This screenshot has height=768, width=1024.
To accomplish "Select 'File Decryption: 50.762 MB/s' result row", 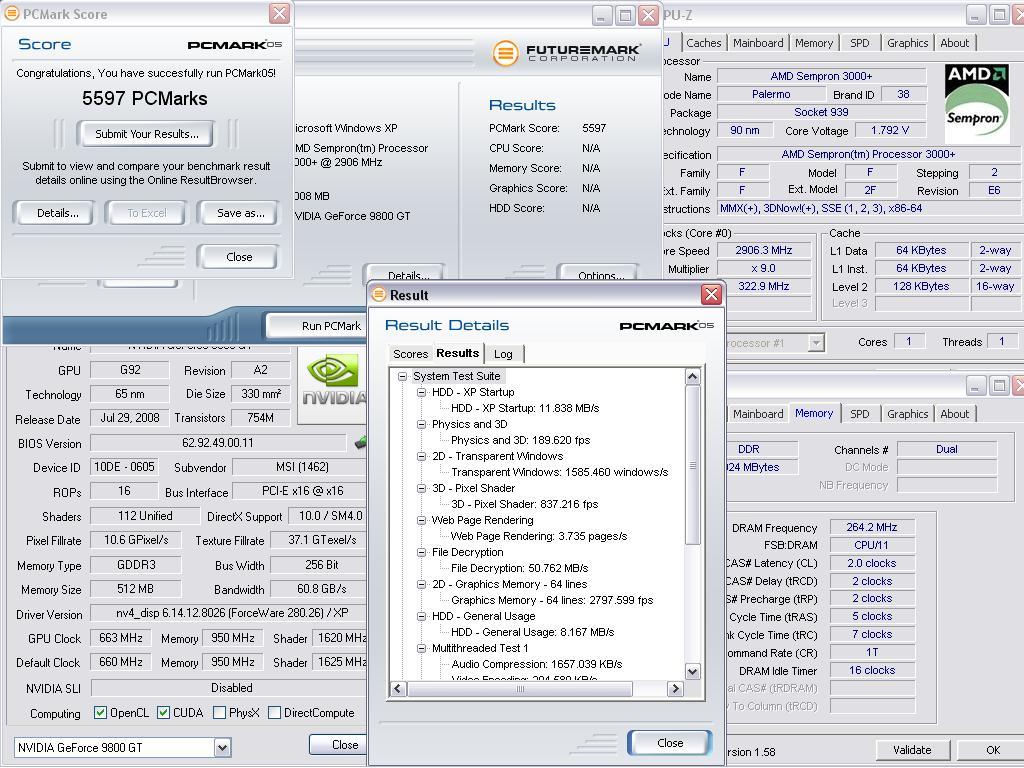I will (519, 568).
